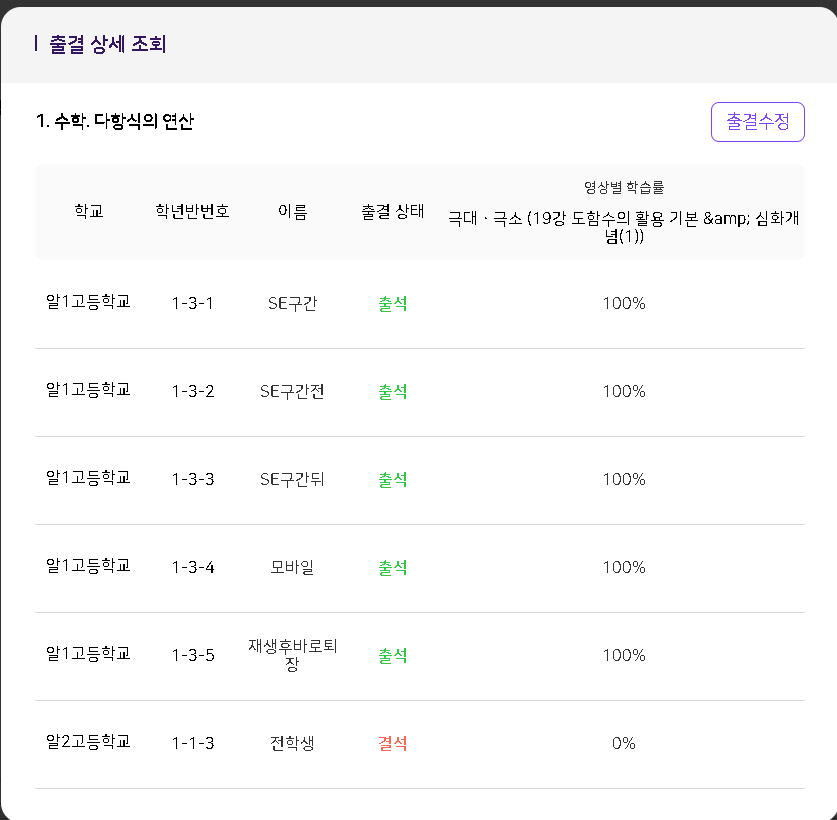Click lesson title 수학. 다항식의 연산
This screenshot has height=820, width=837.
115,122
